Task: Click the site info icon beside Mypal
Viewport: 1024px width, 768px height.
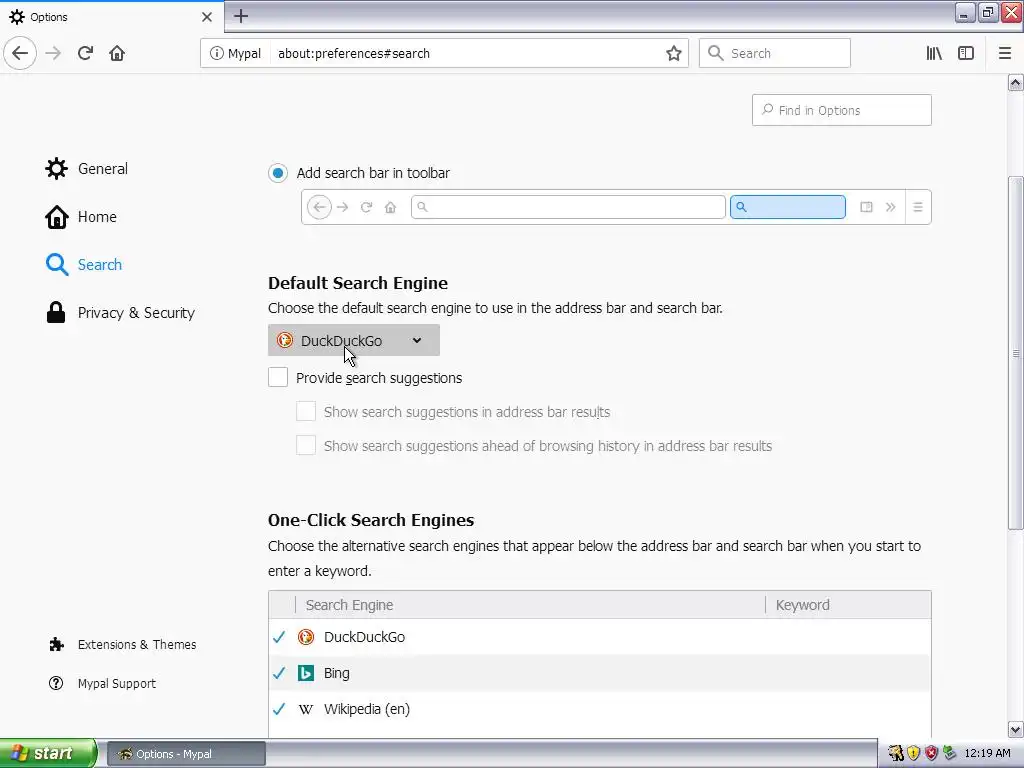Action: click(216, 53)
